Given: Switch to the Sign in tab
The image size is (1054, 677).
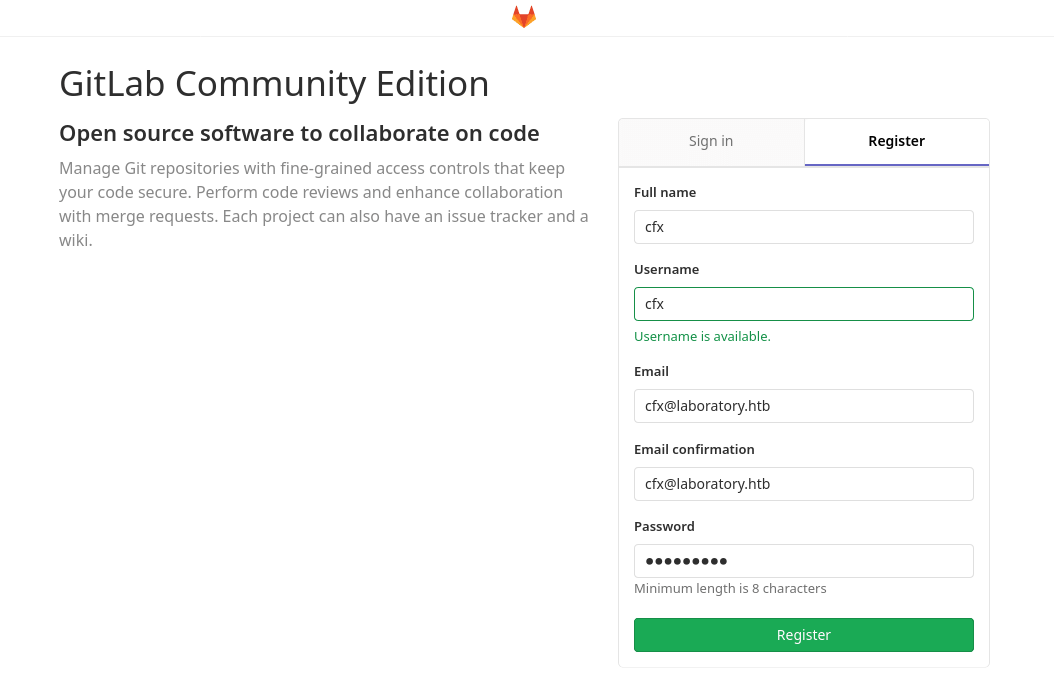Looking at the screenshot, I should [711, 142].
